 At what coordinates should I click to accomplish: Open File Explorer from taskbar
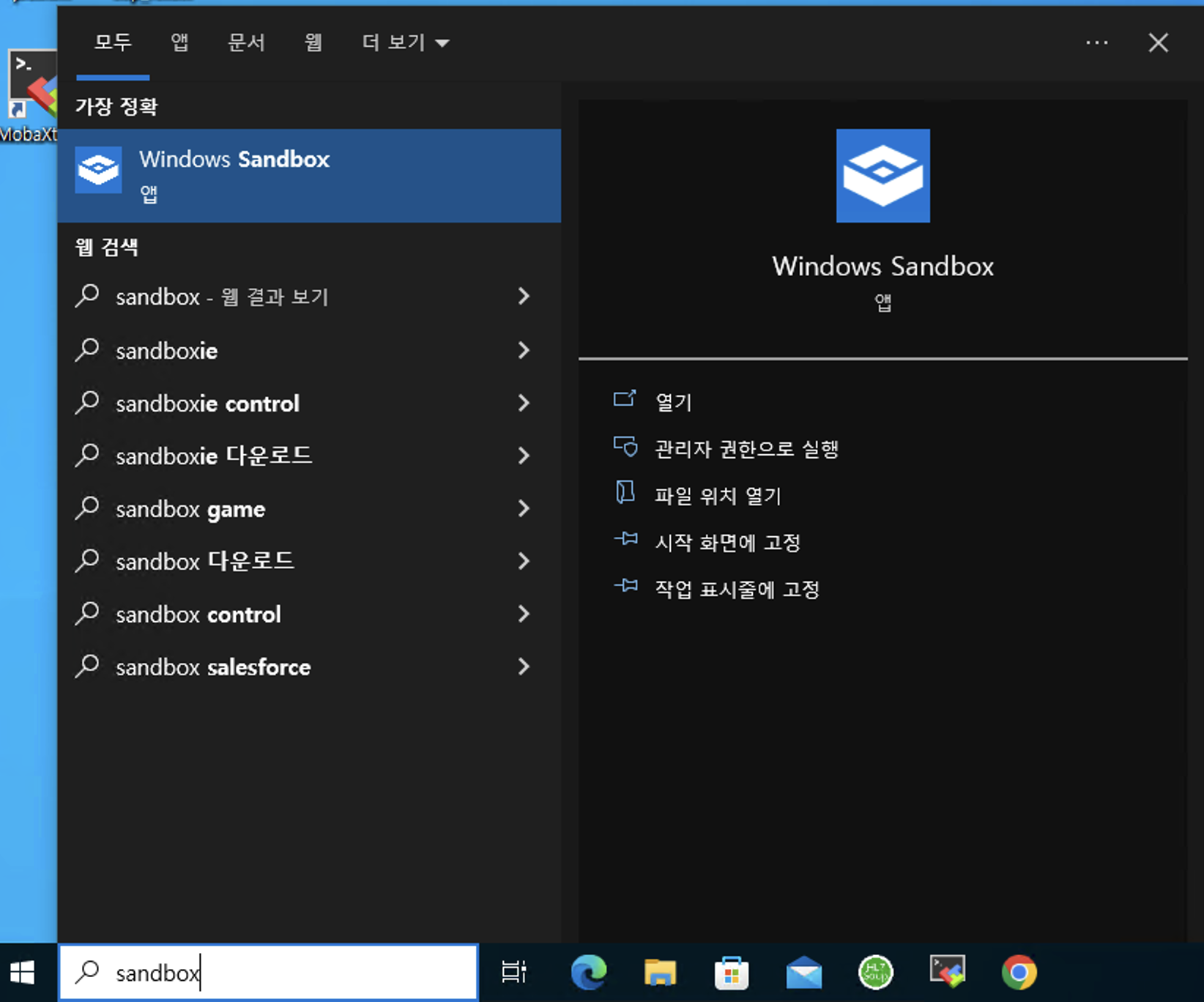(x=660, y=973)
